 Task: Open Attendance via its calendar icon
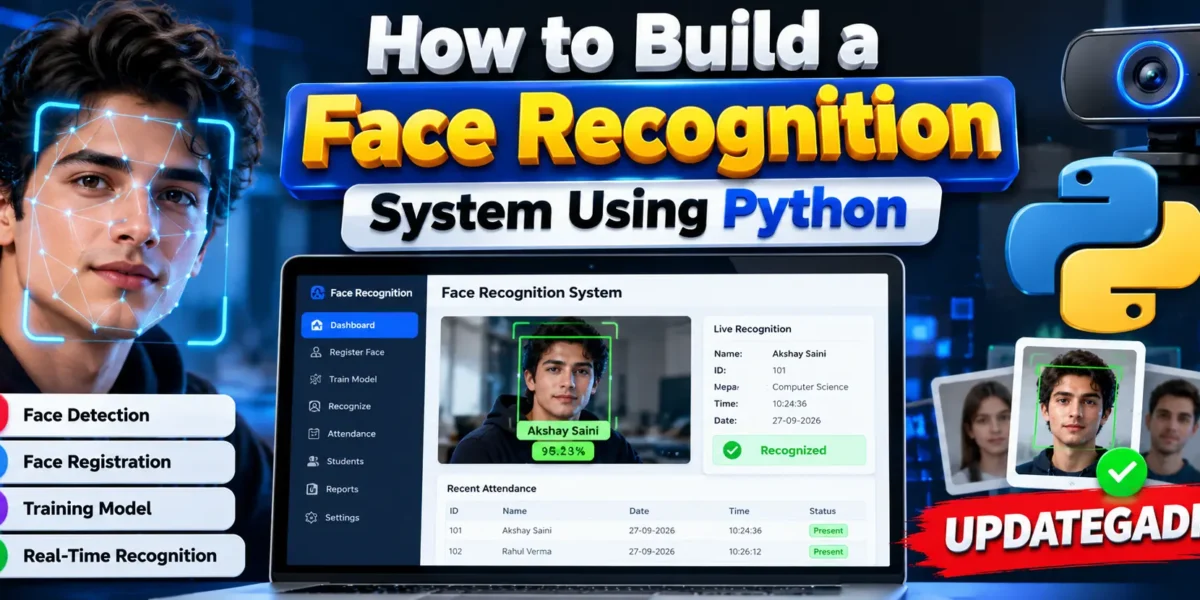point(315,434)
